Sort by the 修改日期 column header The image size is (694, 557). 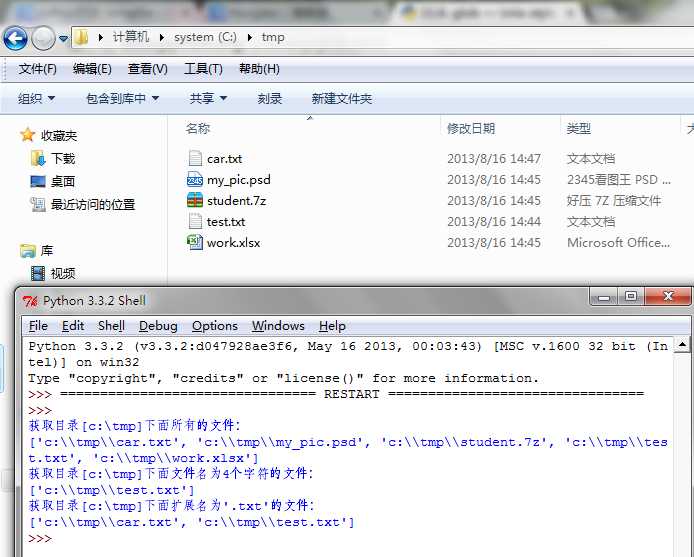pos(470,128)
